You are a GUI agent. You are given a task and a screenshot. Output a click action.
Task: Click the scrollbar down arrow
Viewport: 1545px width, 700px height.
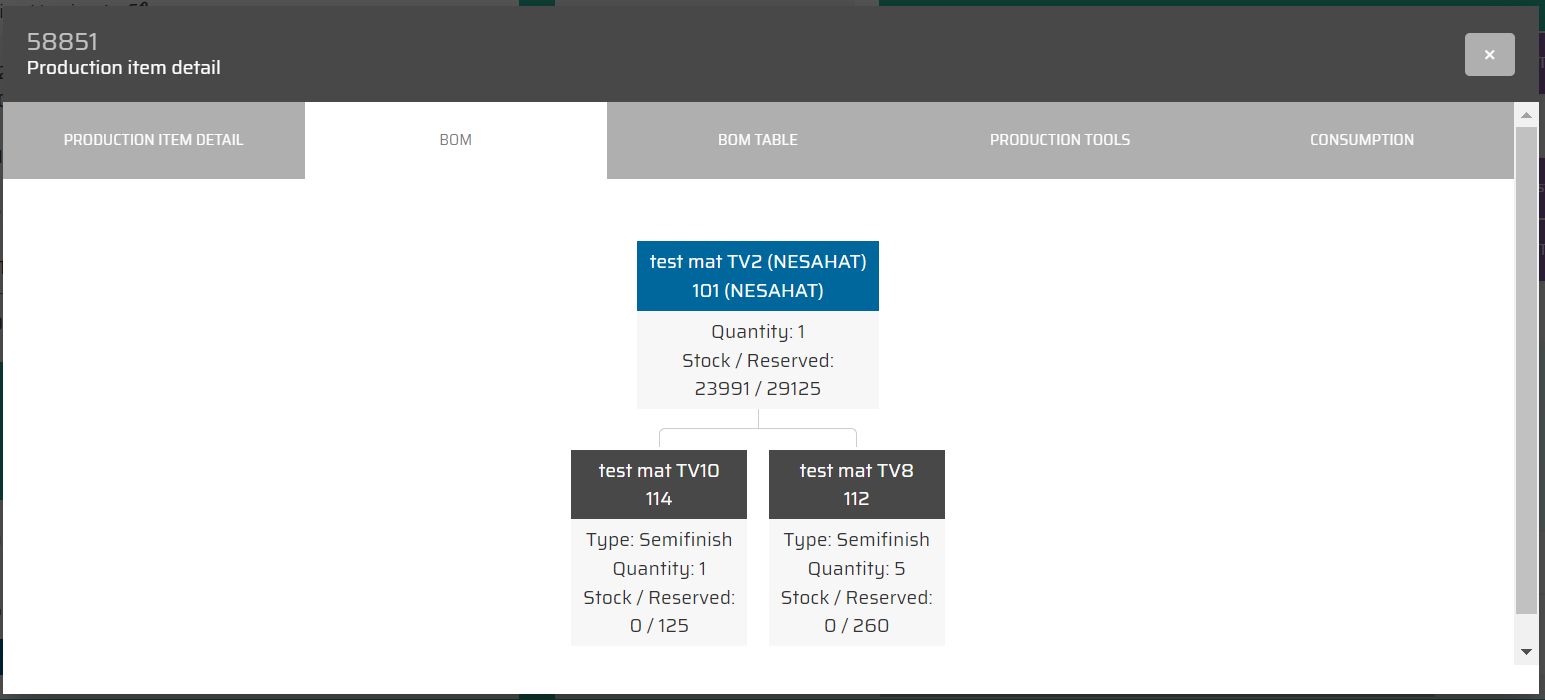point(1526,651)
